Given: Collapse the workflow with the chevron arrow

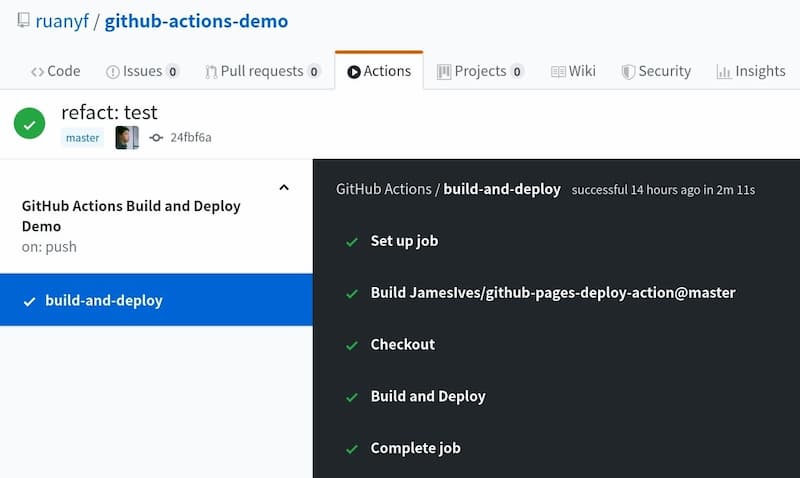Looking at the screenshot, I should (x=284, y=187).
